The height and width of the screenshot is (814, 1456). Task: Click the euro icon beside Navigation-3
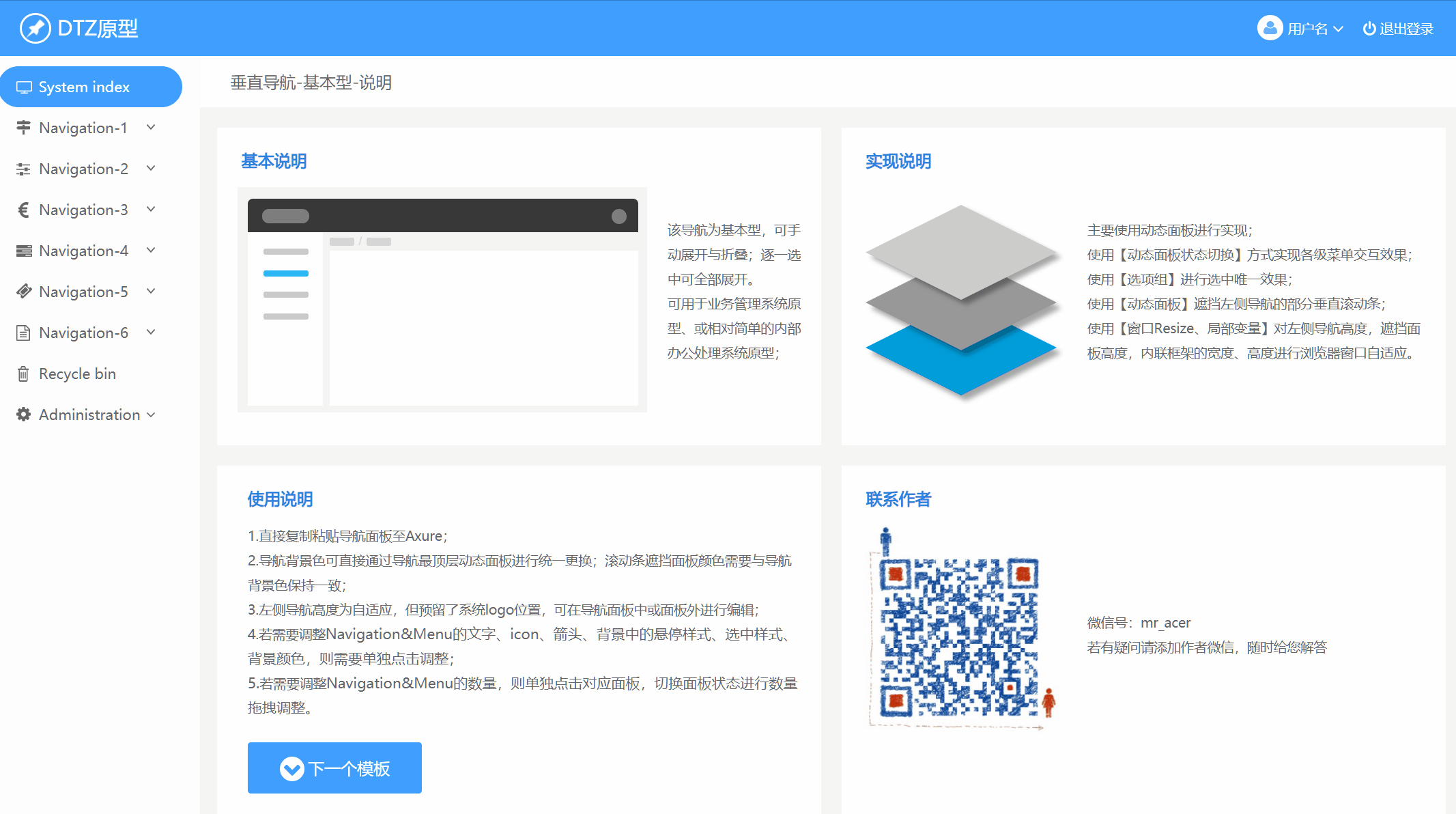[x=24, y=210]
